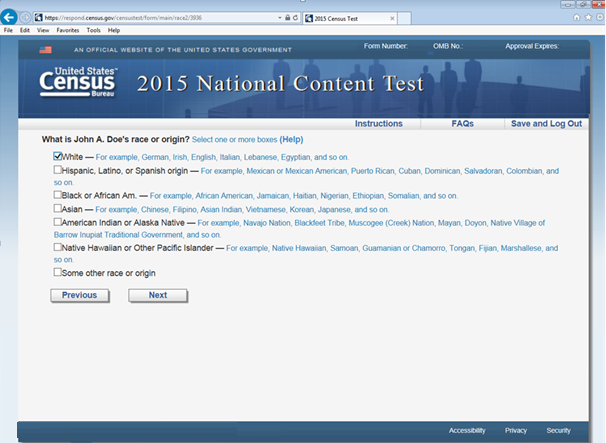Select the 2015 Census Test tab
This screenshot has width=606, height=443.
click(x=349, y=18)
